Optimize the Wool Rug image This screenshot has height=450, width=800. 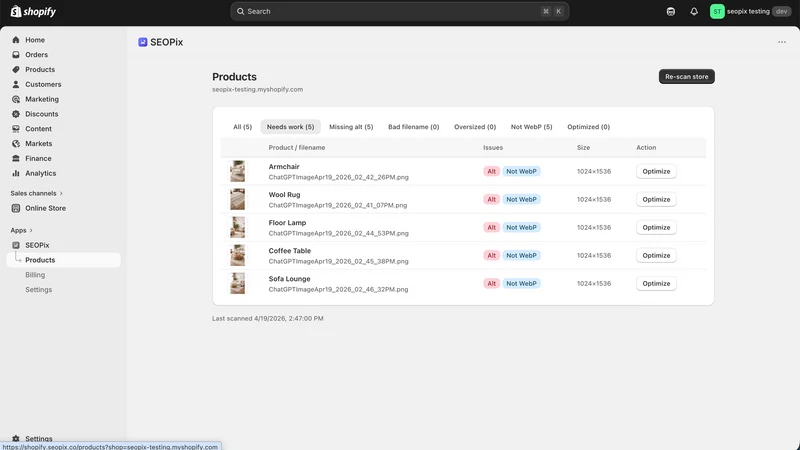(x=656, y=199)
